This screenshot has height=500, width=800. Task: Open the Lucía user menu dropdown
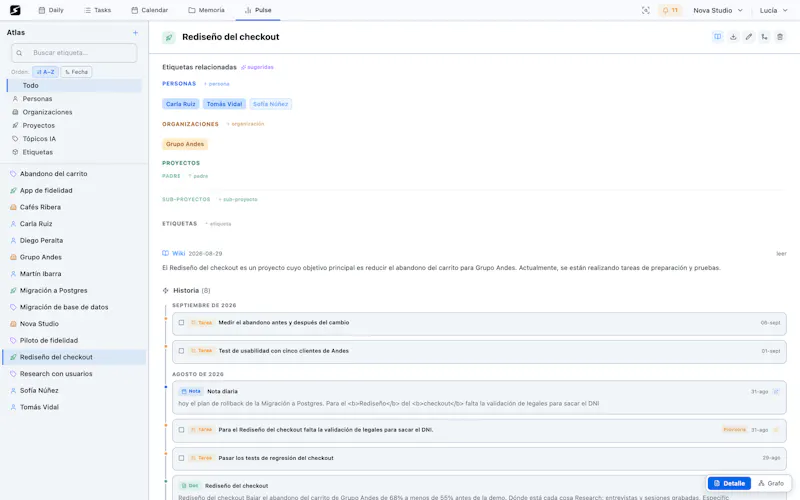[773, 10]
